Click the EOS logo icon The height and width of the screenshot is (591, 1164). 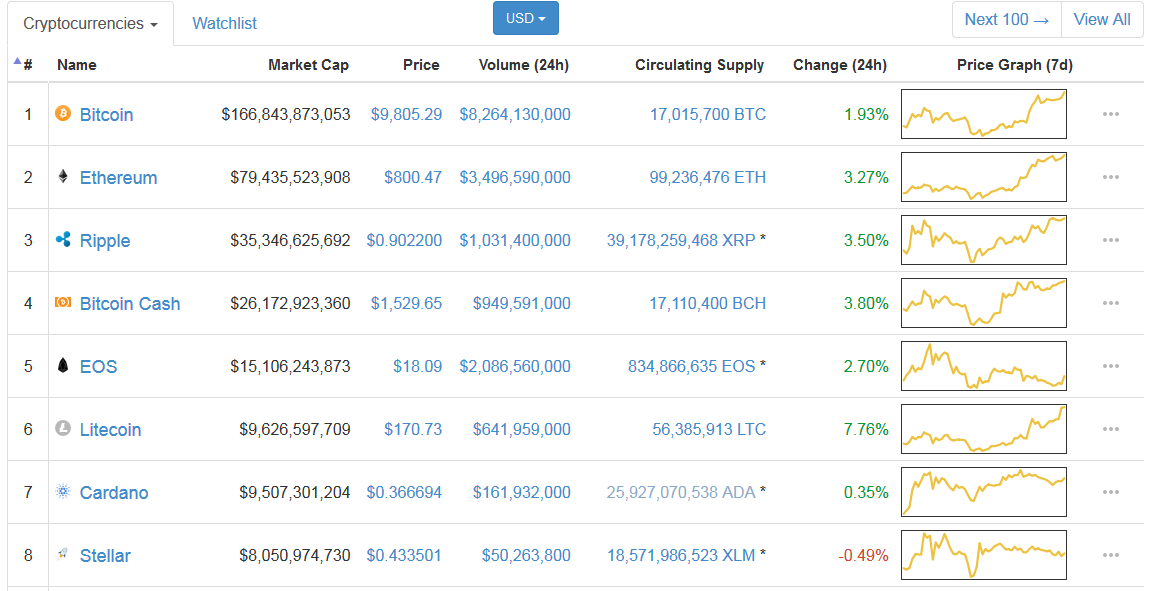(x=63, y=365)
